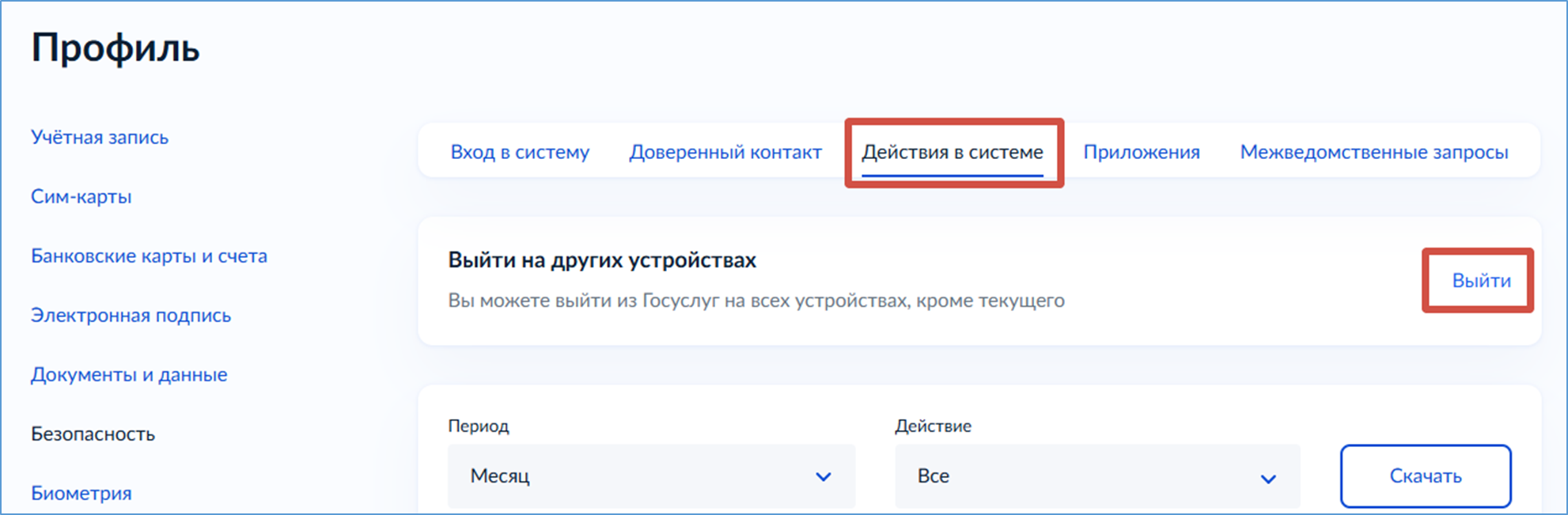Select Электронная подпись in sidebar
The image size is (1568, 515).
point(131,316)
